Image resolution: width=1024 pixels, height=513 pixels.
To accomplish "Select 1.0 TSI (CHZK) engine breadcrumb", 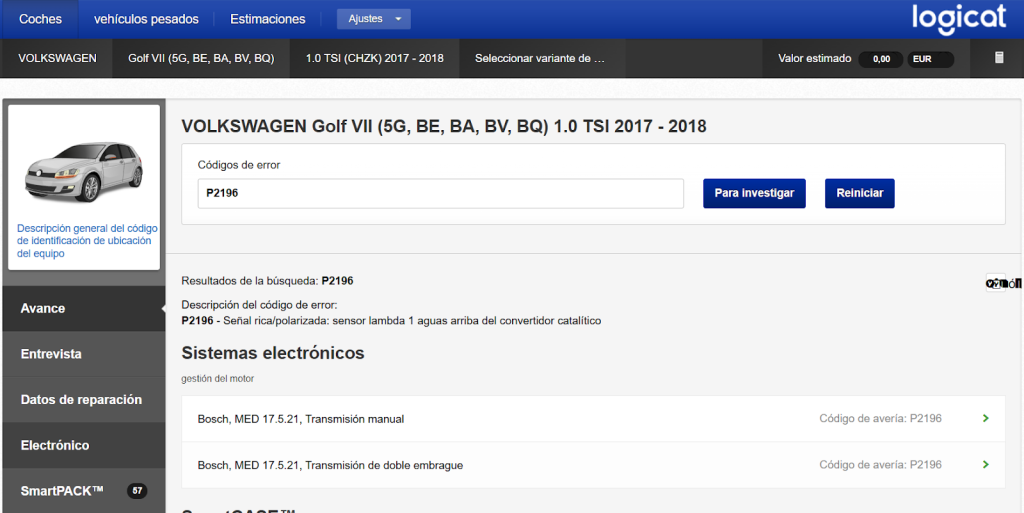I will (x=375, y=58).
